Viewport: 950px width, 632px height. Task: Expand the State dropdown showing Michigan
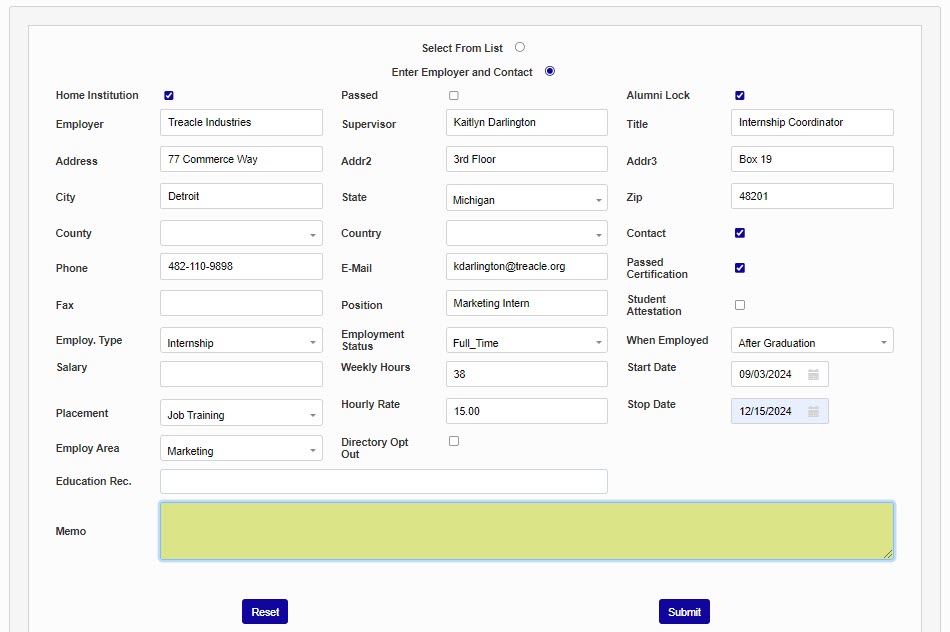click(x=526, y=199)
